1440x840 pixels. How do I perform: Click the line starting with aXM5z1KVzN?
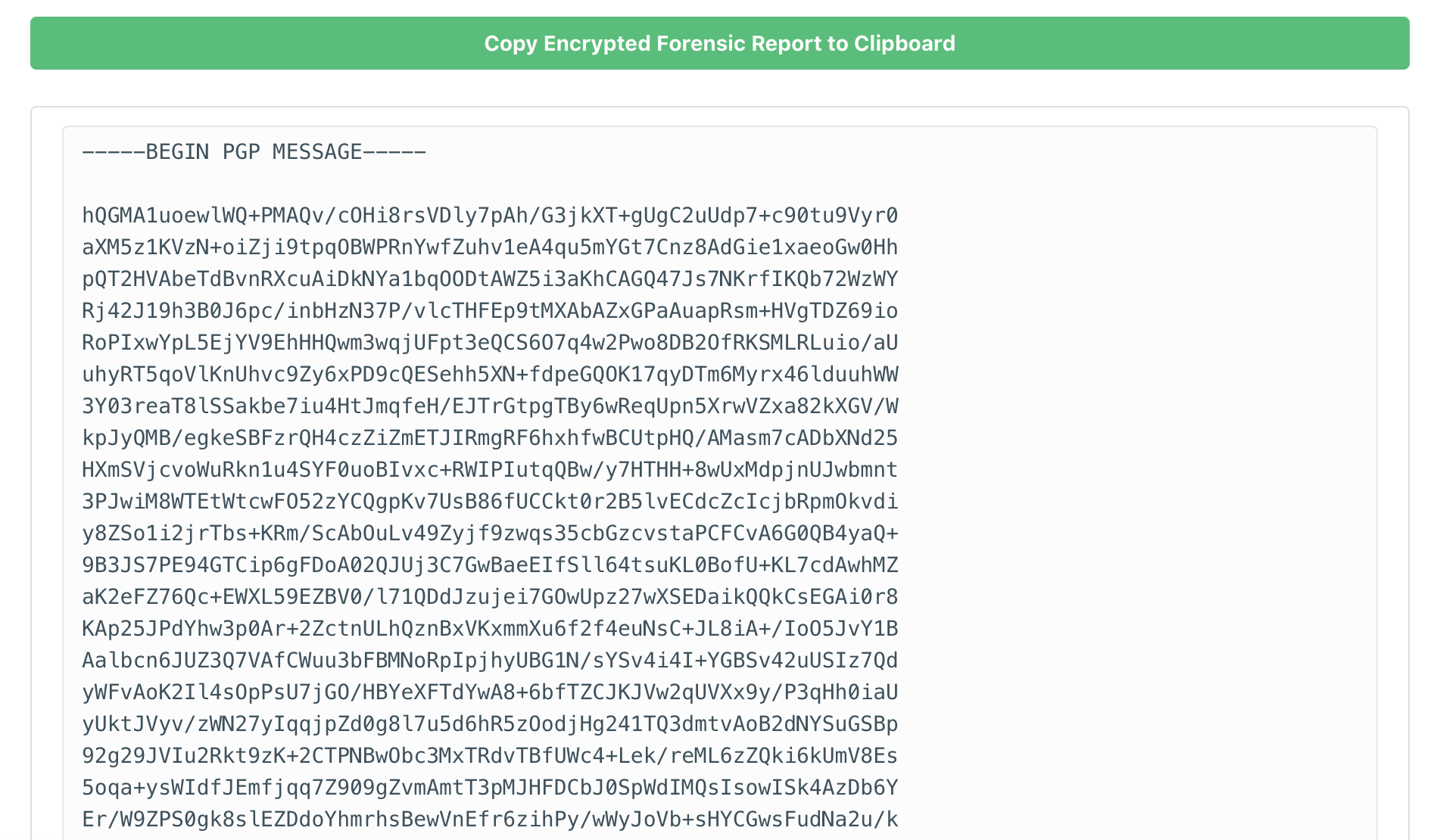point(489,247)
